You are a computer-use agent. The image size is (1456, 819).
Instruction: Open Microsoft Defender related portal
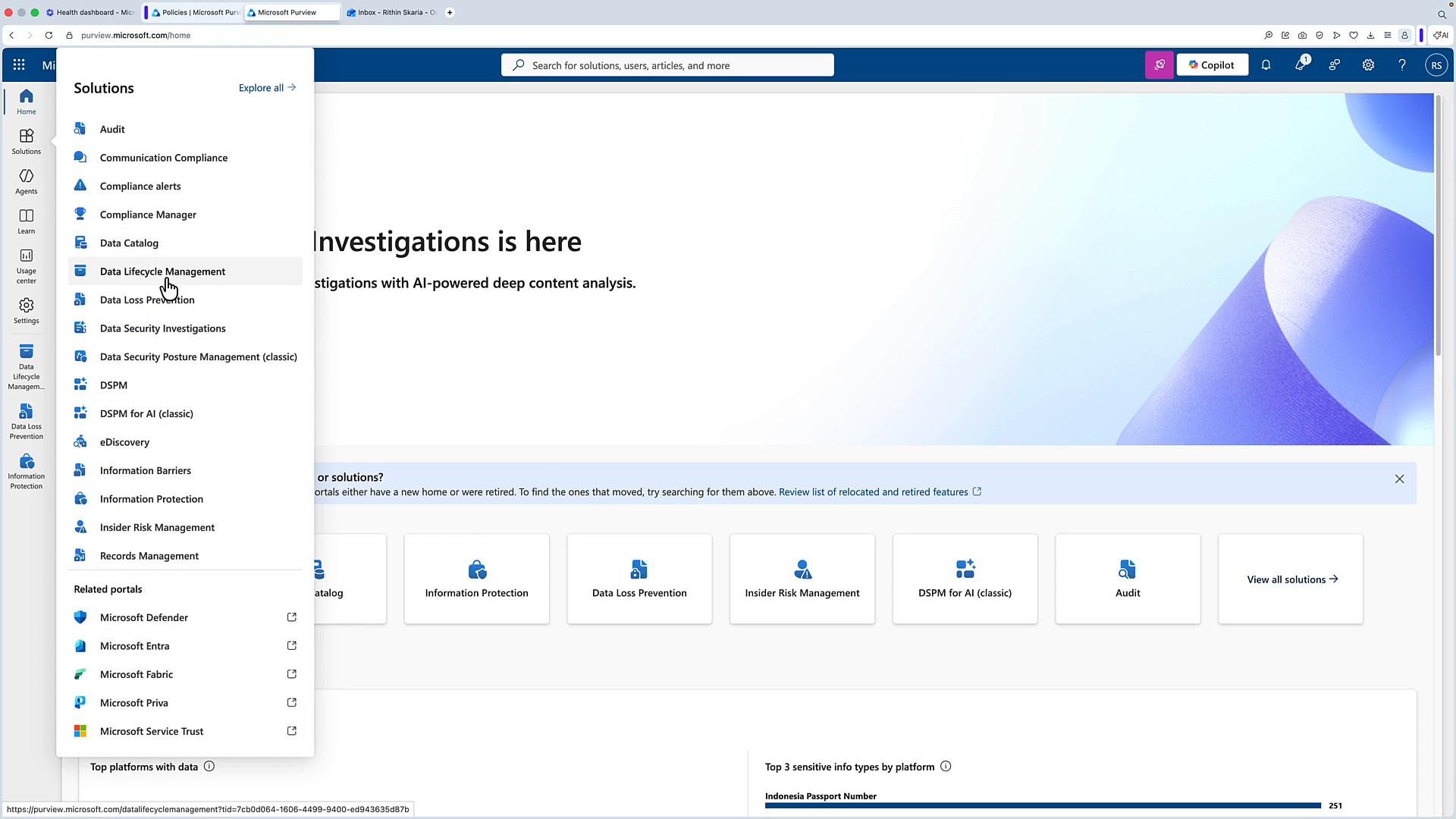point(185,618)
